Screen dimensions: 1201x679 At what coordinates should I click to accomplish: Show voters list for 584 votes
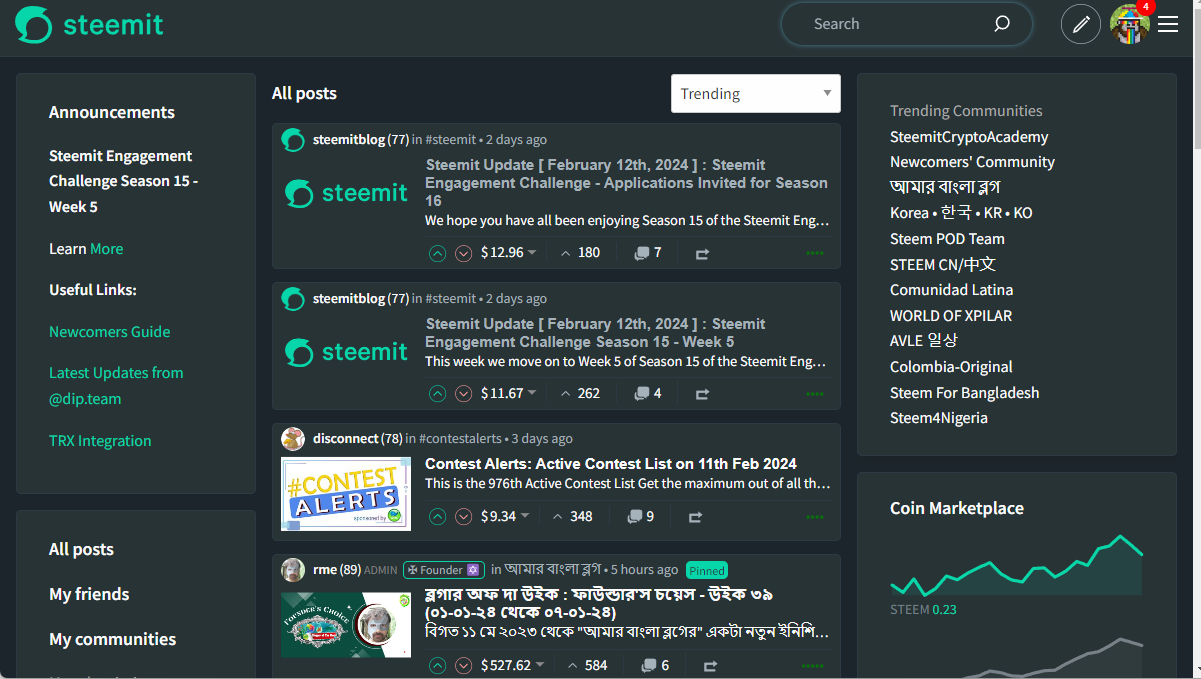pos(587,666)
